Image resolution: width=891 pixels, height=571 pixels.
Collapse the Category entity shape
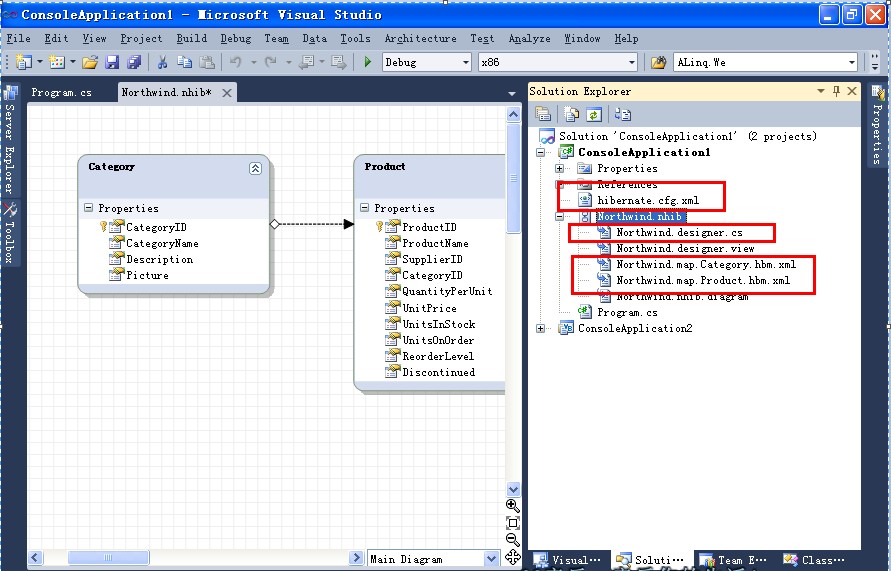[256, 168]
